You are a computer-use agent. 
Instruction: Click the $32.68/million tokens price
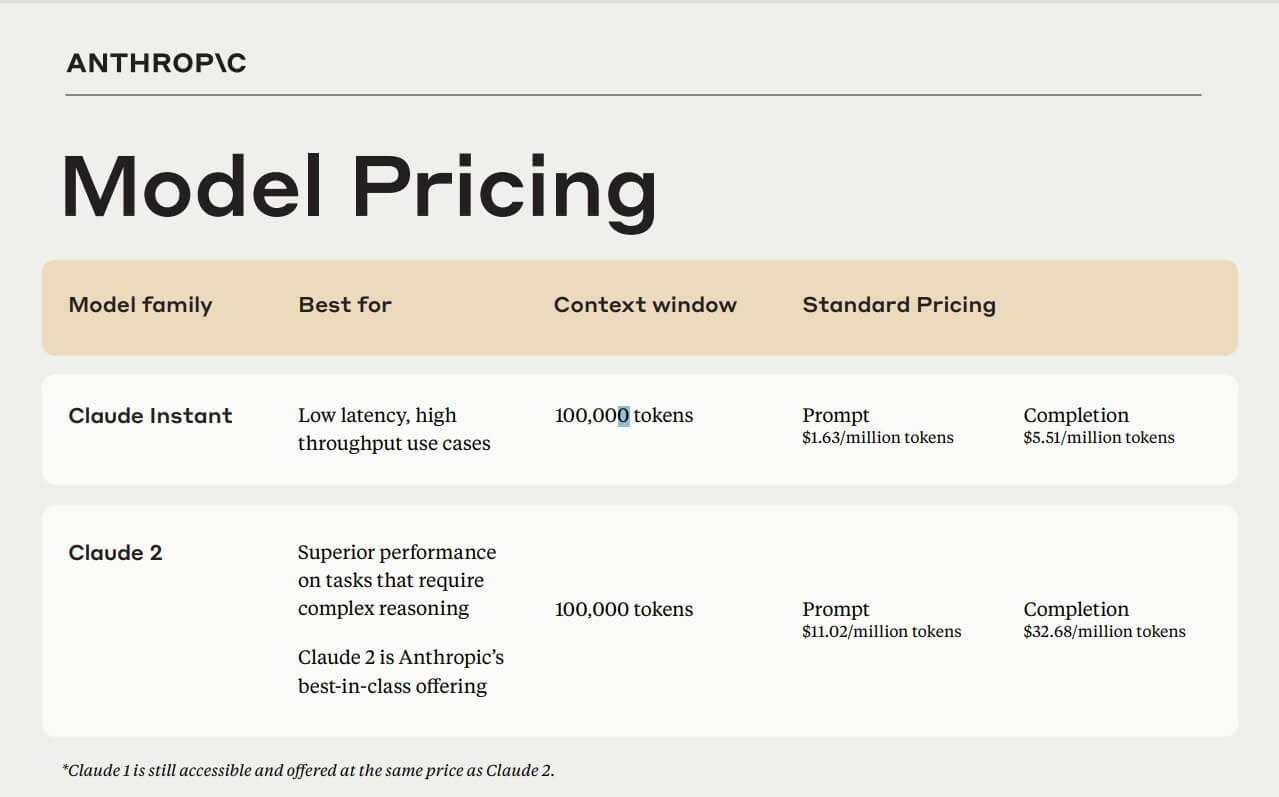1104,632
